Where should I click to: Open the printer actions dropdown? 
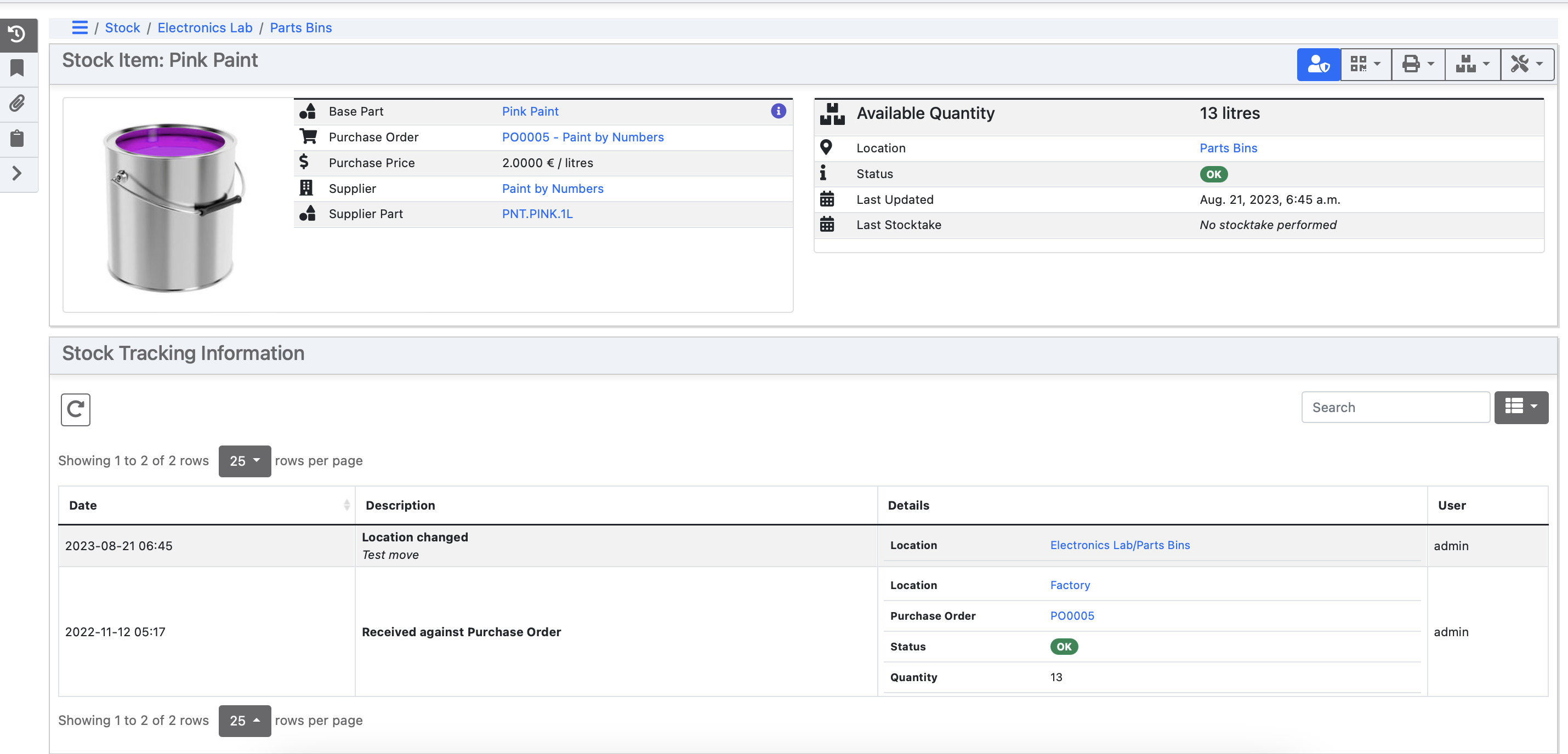coord(1418,64)
